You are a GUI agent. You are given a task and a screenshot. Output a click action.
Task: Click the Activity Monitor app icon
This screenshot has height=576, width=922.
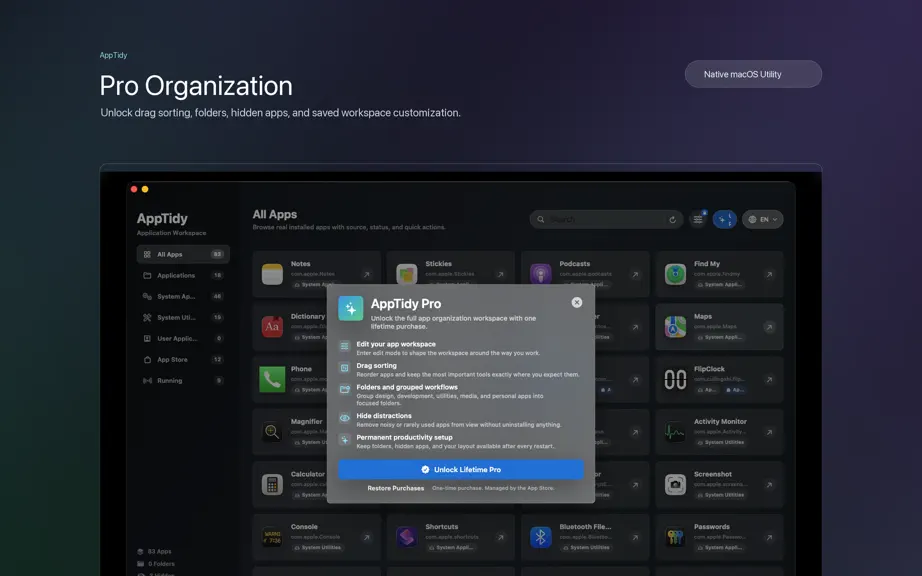click(675, 432)
